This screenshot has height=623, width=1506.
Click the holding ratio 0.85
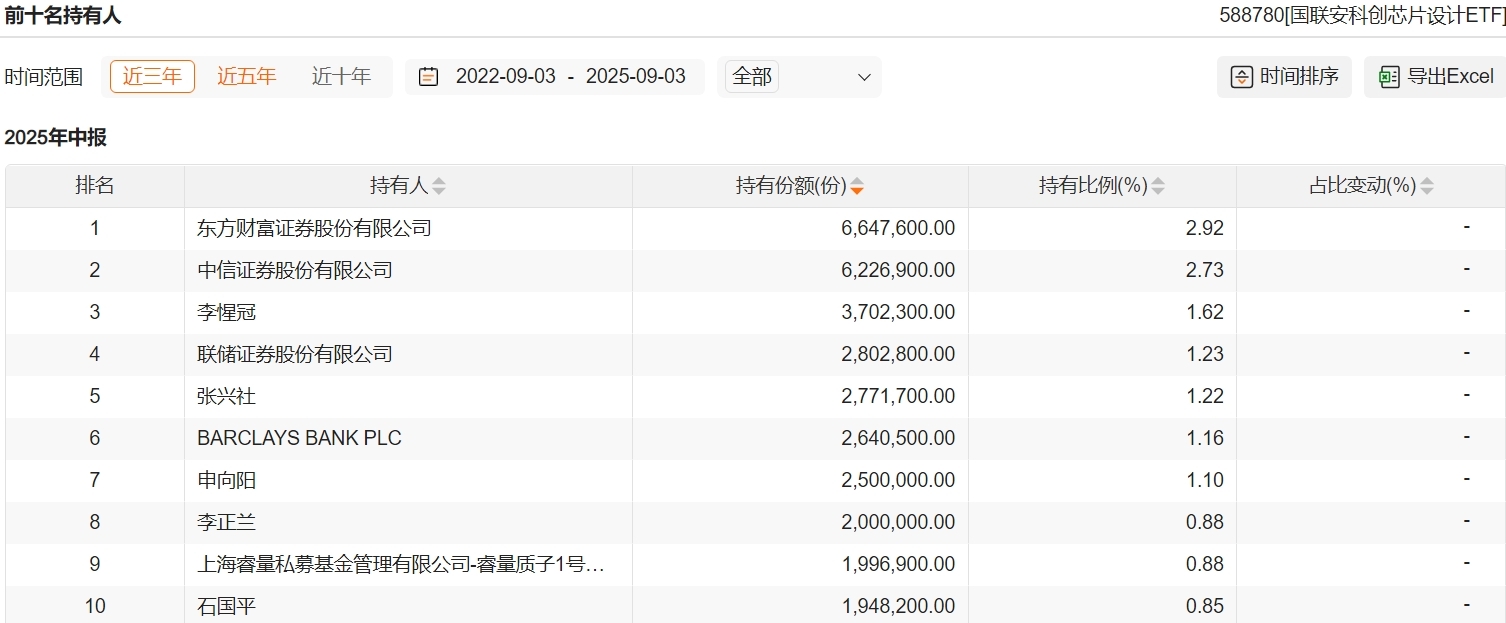tap(1205, 606)
